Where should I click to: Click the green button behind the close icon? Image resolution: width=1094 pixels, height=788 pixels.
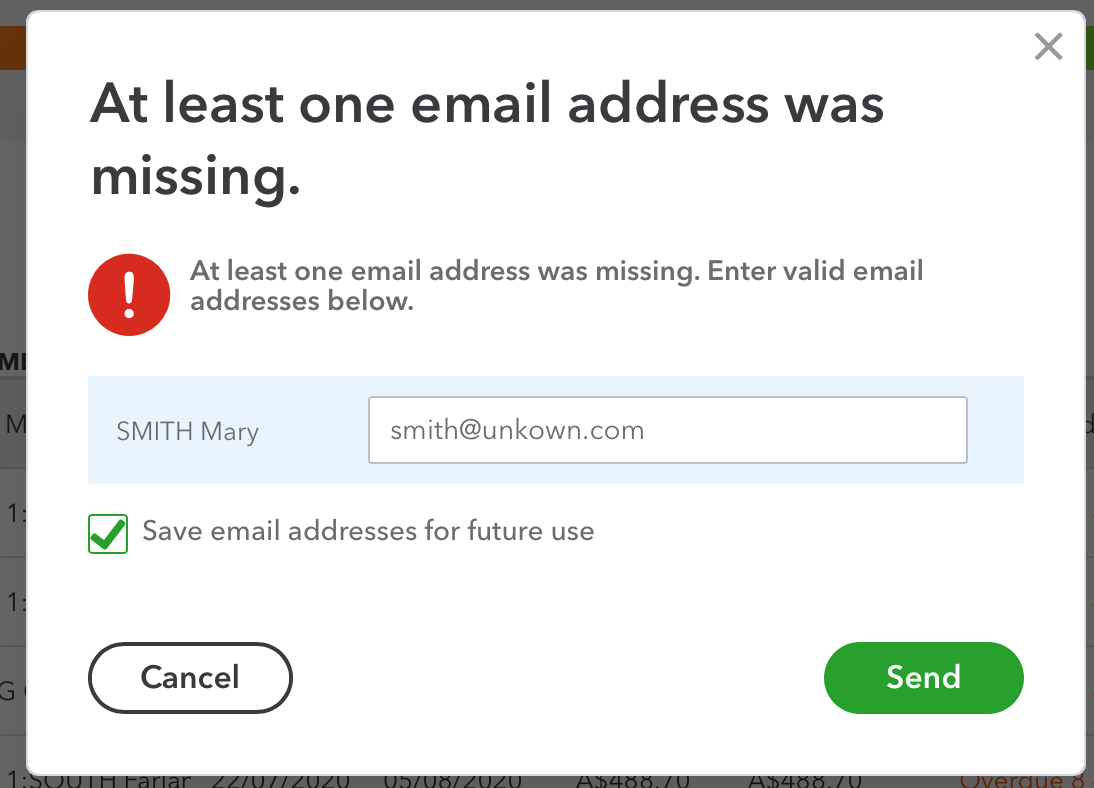(1089, 48)
